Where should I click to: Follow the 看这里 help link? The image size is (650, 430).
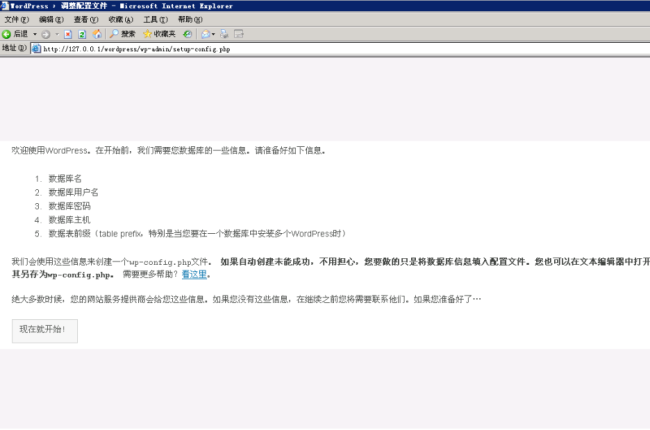(194, 274)
